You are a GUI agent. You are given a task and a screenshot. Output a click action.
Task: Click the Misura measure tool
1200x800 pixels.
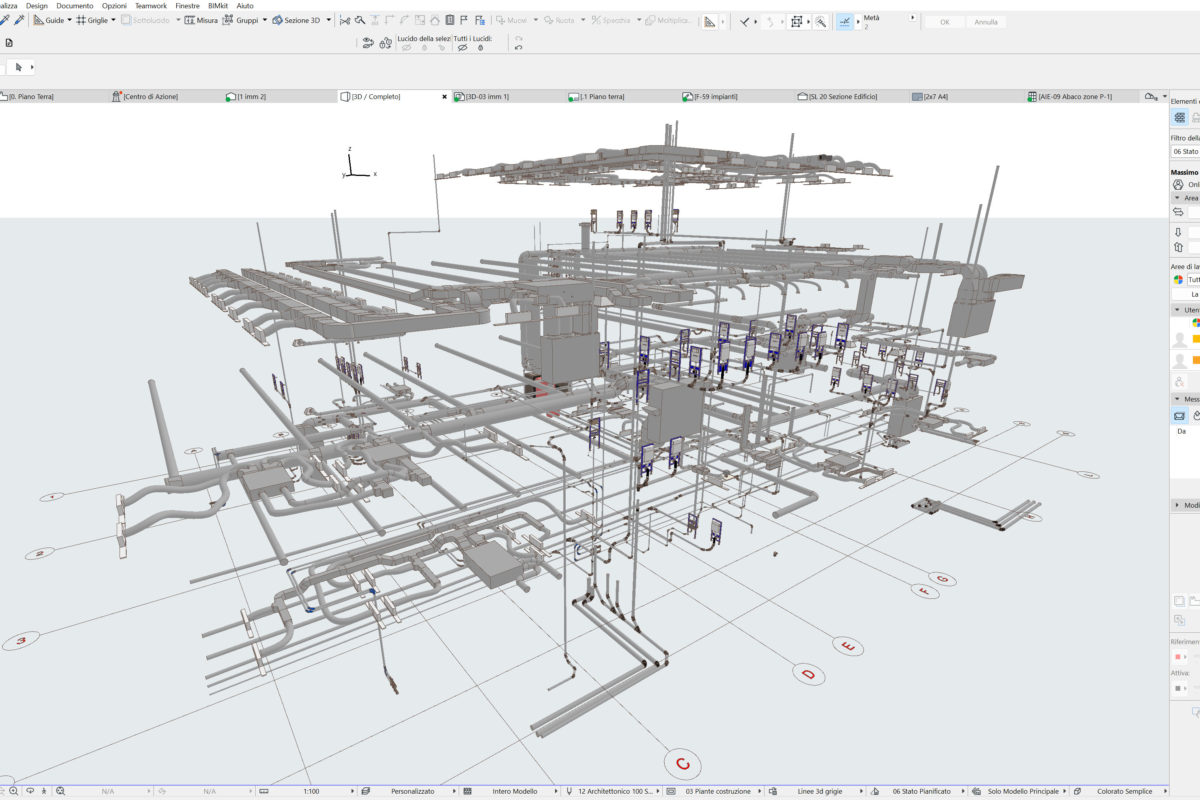point(201,20)
